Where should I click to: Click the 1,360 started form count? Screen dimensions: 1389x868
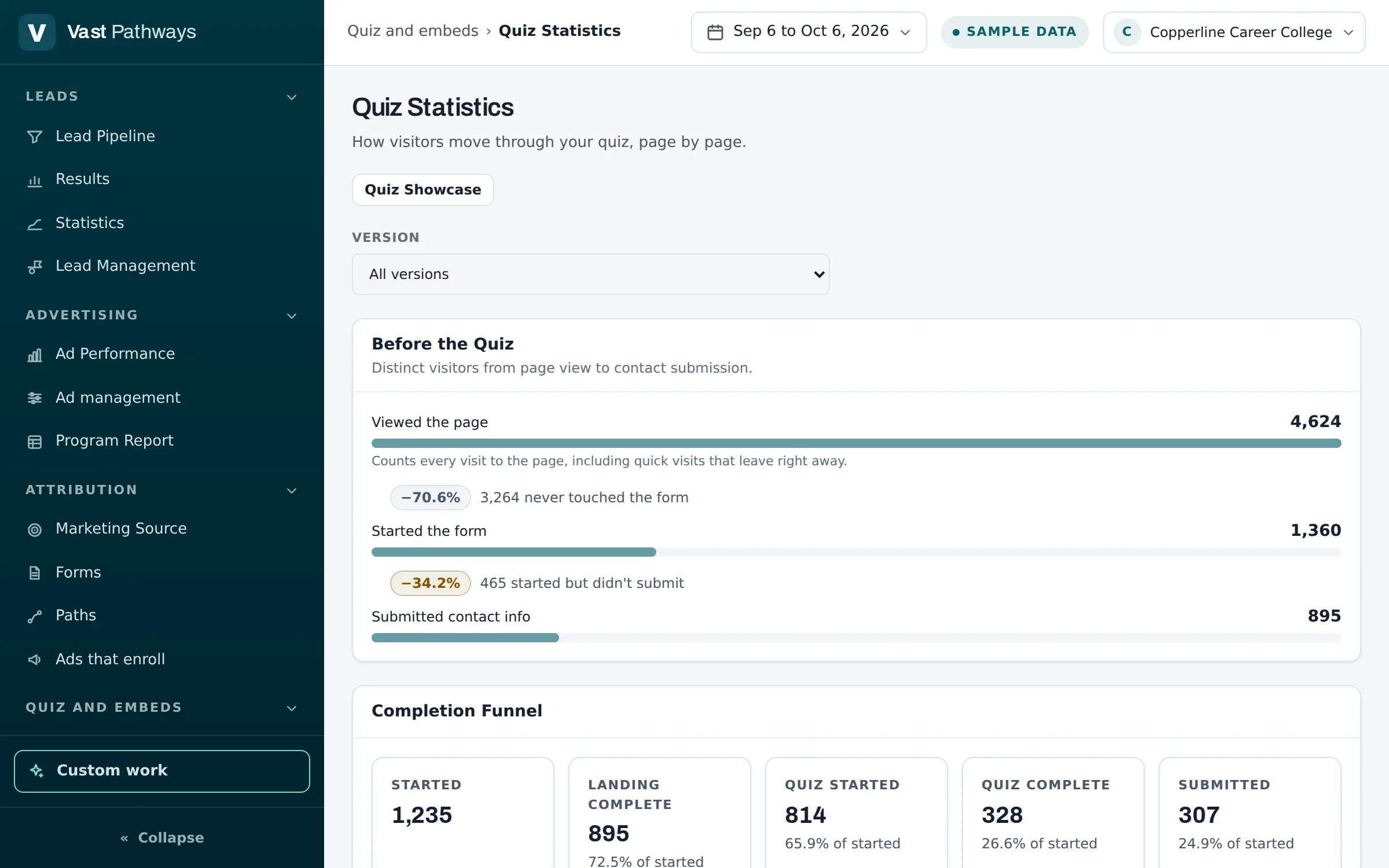click(1315, 530)
